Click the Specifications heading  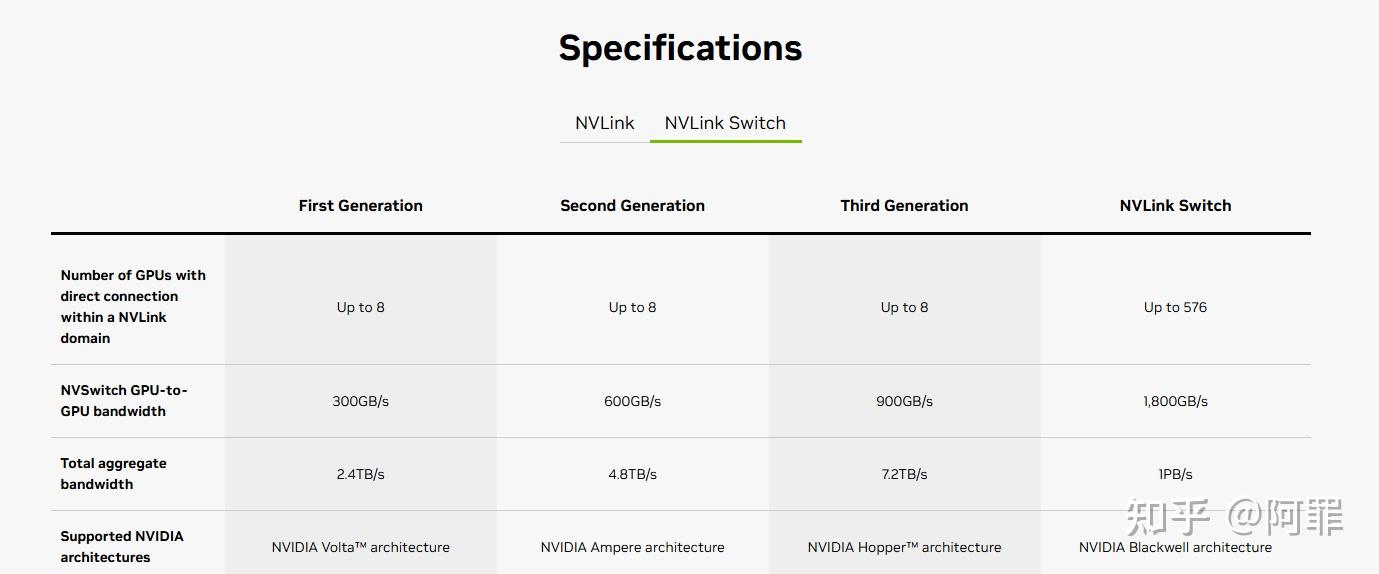tap(680, 48)
